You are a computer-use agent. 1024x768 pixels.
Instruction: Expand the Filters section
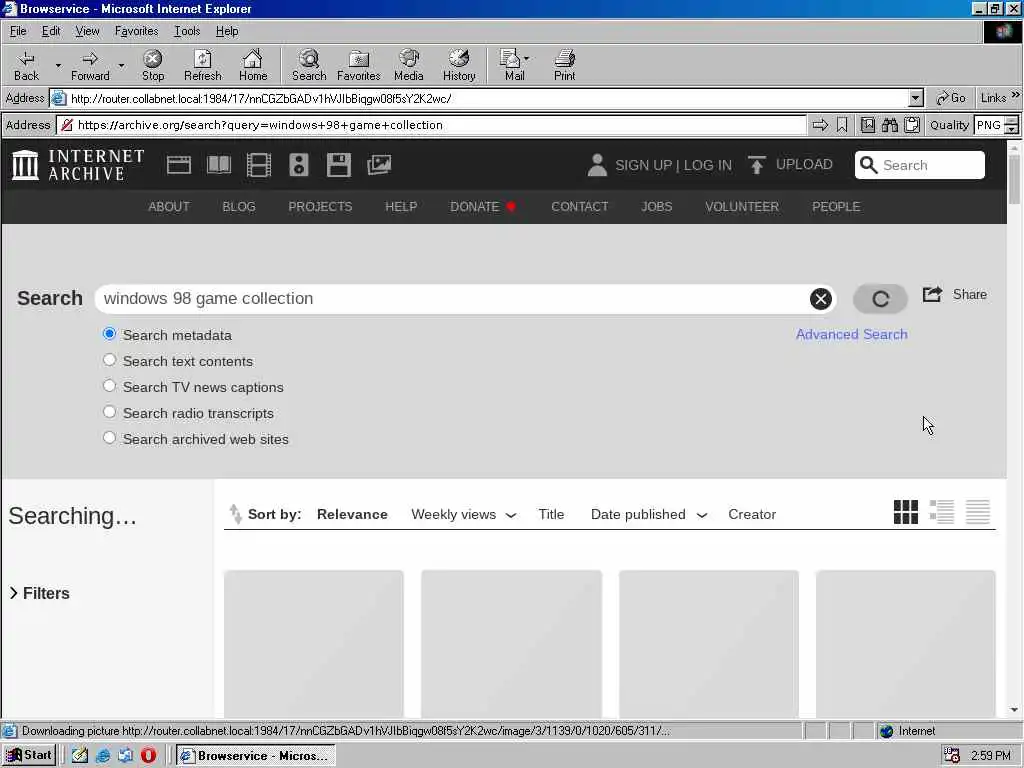(40, 593)
